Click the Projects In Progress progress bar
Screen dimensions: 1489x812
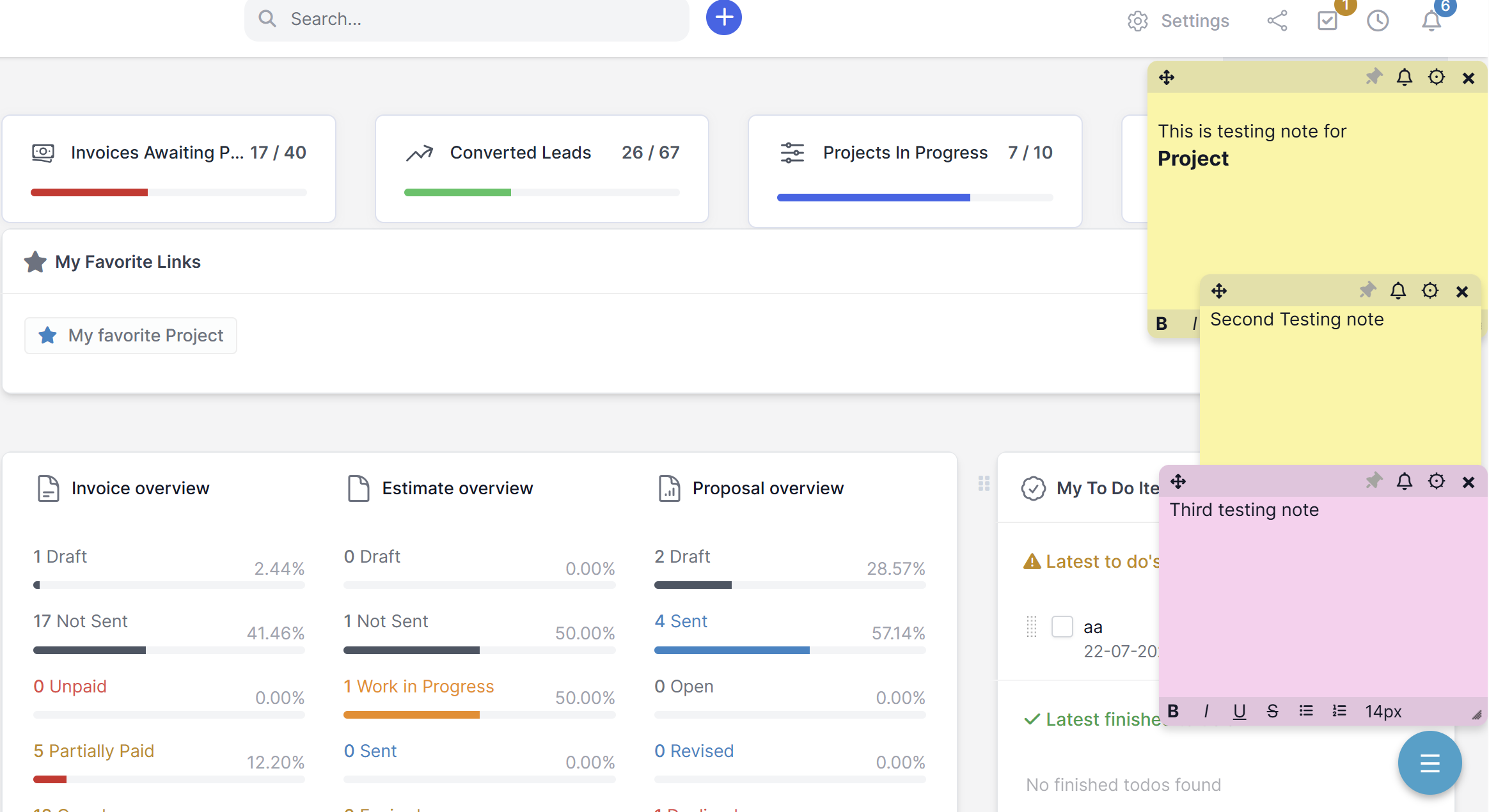(915, 198)
